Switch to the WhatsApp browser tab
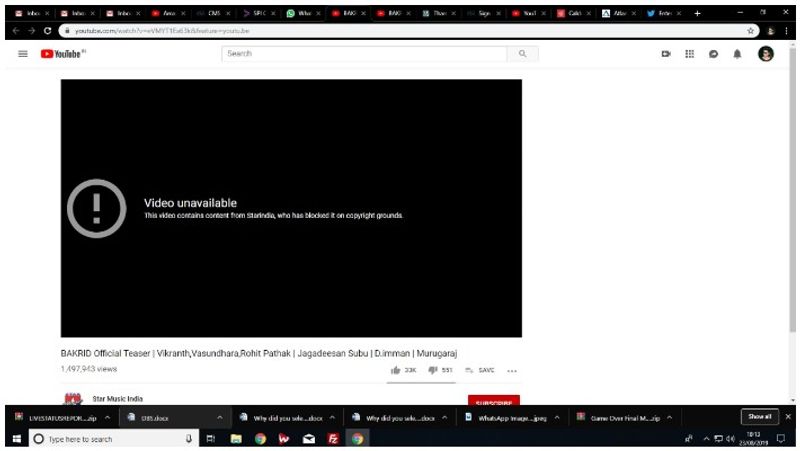Screen dimensions: 800x451 point(298,13)
